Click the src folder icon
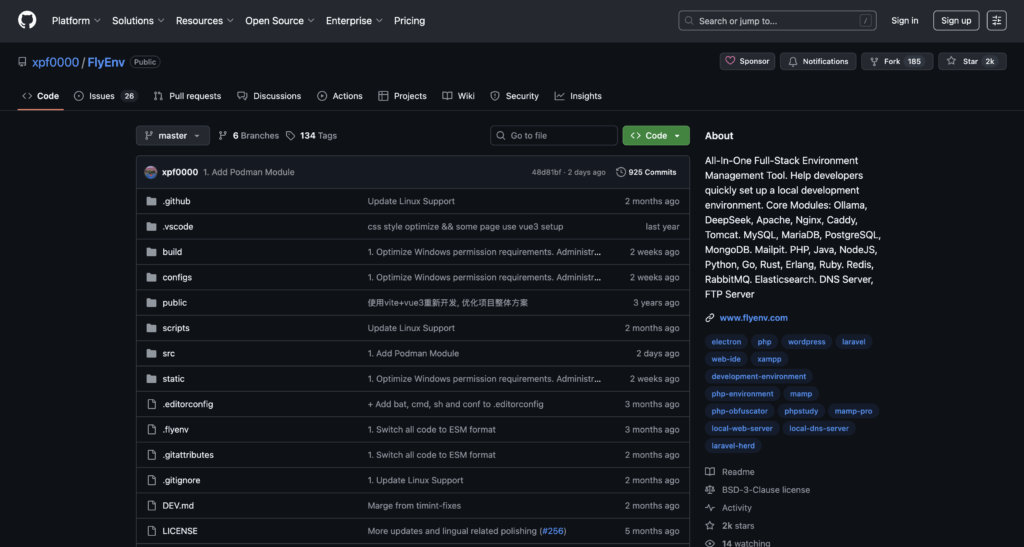This screenshot has width=1024, height=547. coord(152,353)
